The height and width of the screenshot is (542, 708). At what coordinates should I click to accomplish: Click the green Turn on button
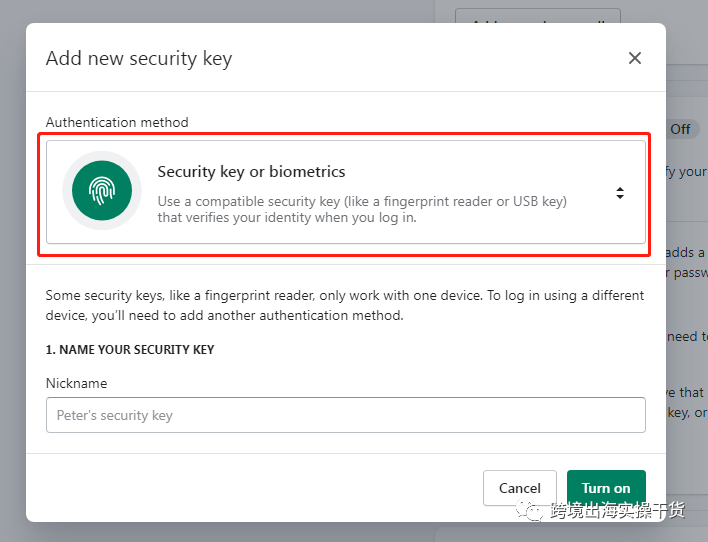pos(606,488)
